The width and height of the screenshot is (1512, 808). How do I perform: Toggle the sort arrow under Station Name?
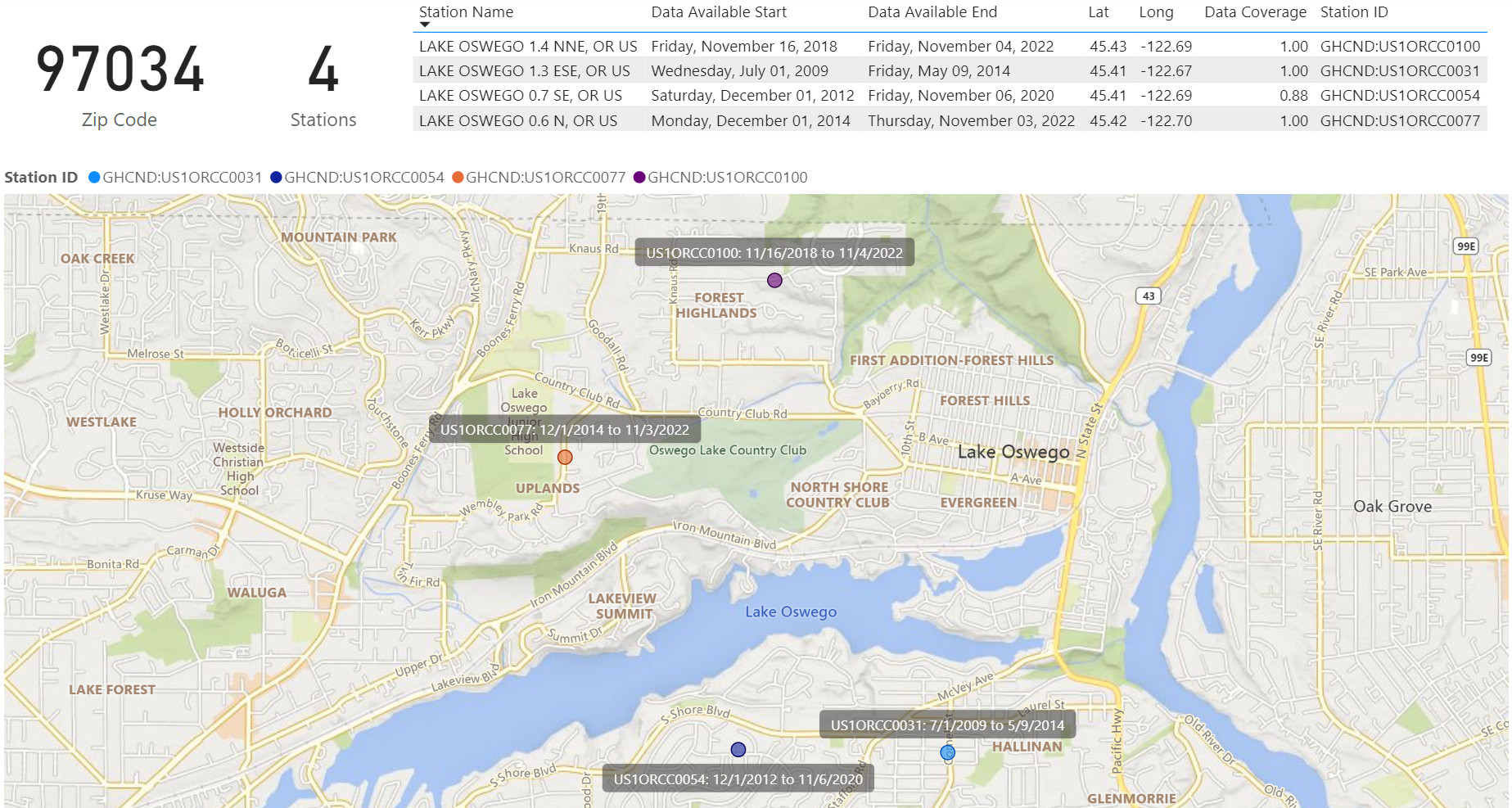[425, 25]
